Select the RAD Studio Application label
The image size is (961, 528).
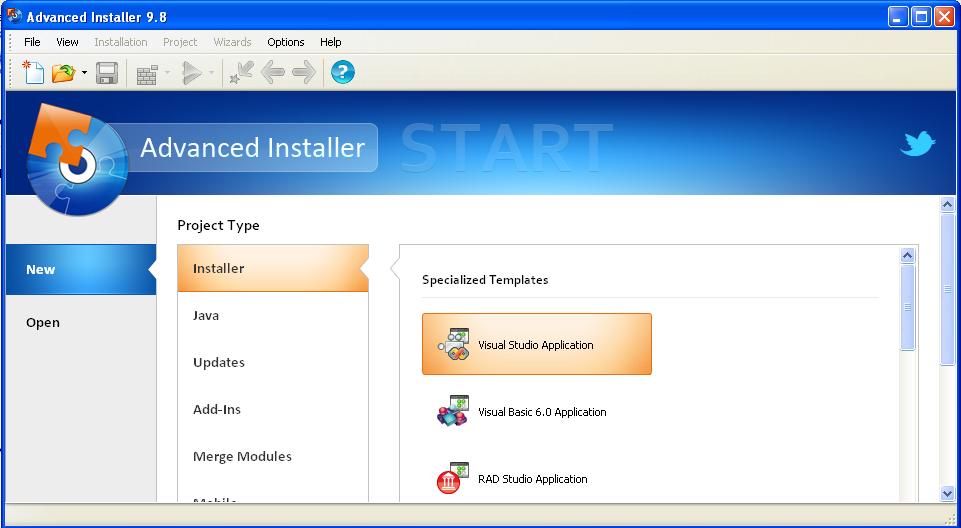click(x=533, y=479)
